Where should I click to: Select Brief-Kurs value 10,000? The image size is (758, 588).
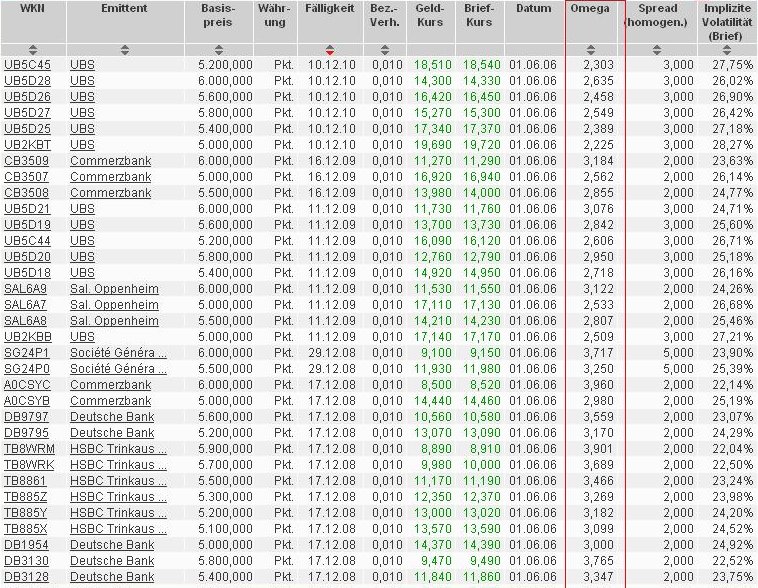[x=481, y=464]
